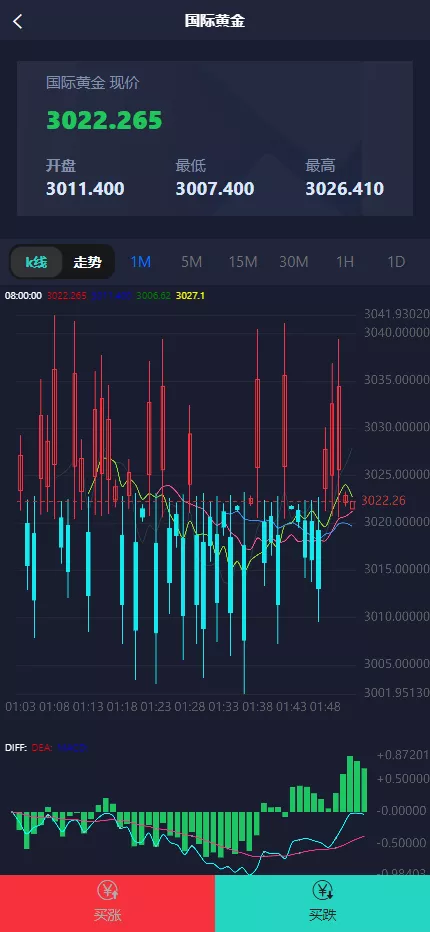The width and height of the screenshot is (430, 932).
Task: Click the DIFF: indicator label
Action: click(15, 748)
